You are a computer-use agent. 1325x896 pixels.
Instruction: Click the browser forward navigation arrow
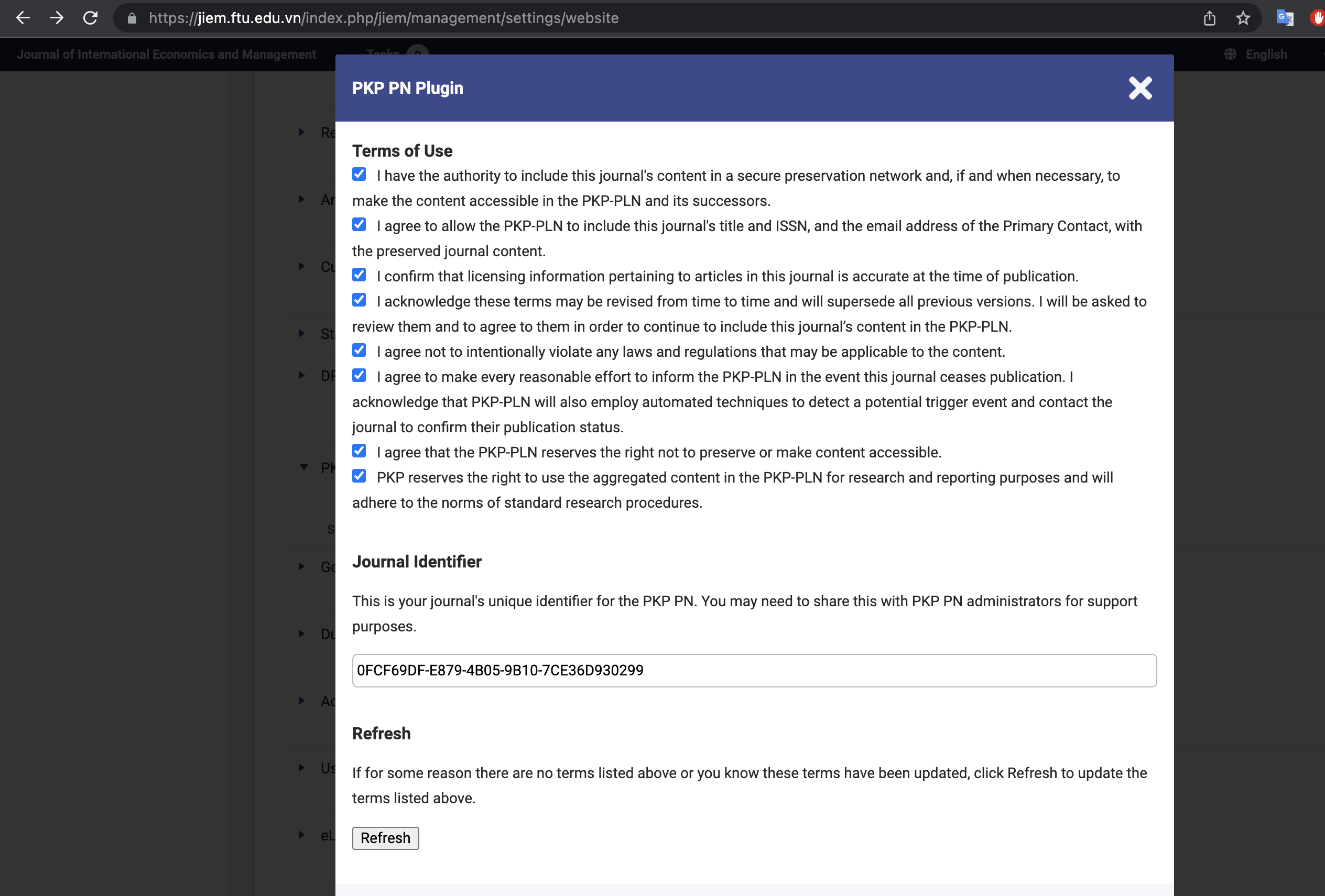tap(57, 17)
